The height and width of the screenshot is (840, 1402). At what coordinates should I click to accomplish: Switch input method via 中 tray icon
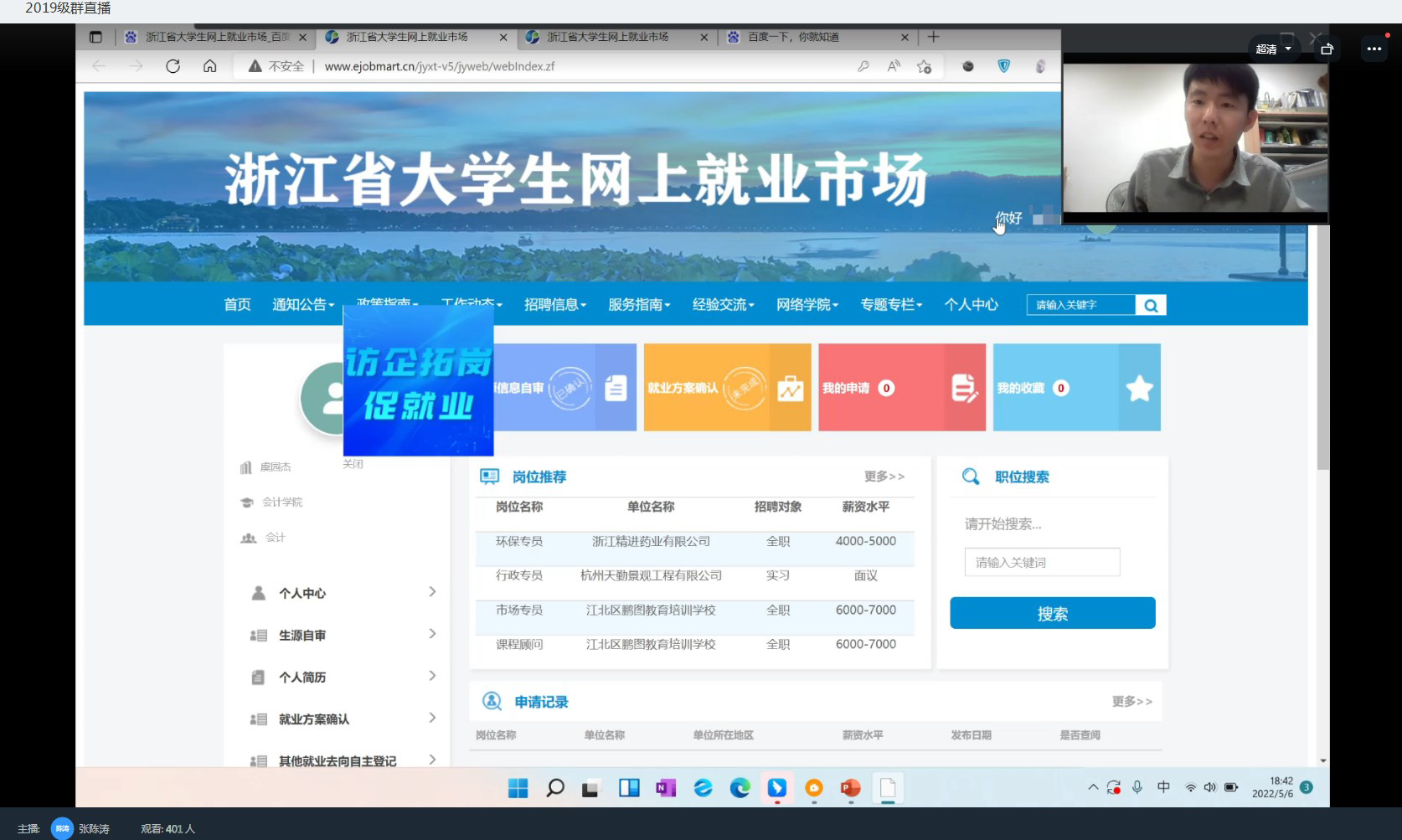(x=1163, y=787)
